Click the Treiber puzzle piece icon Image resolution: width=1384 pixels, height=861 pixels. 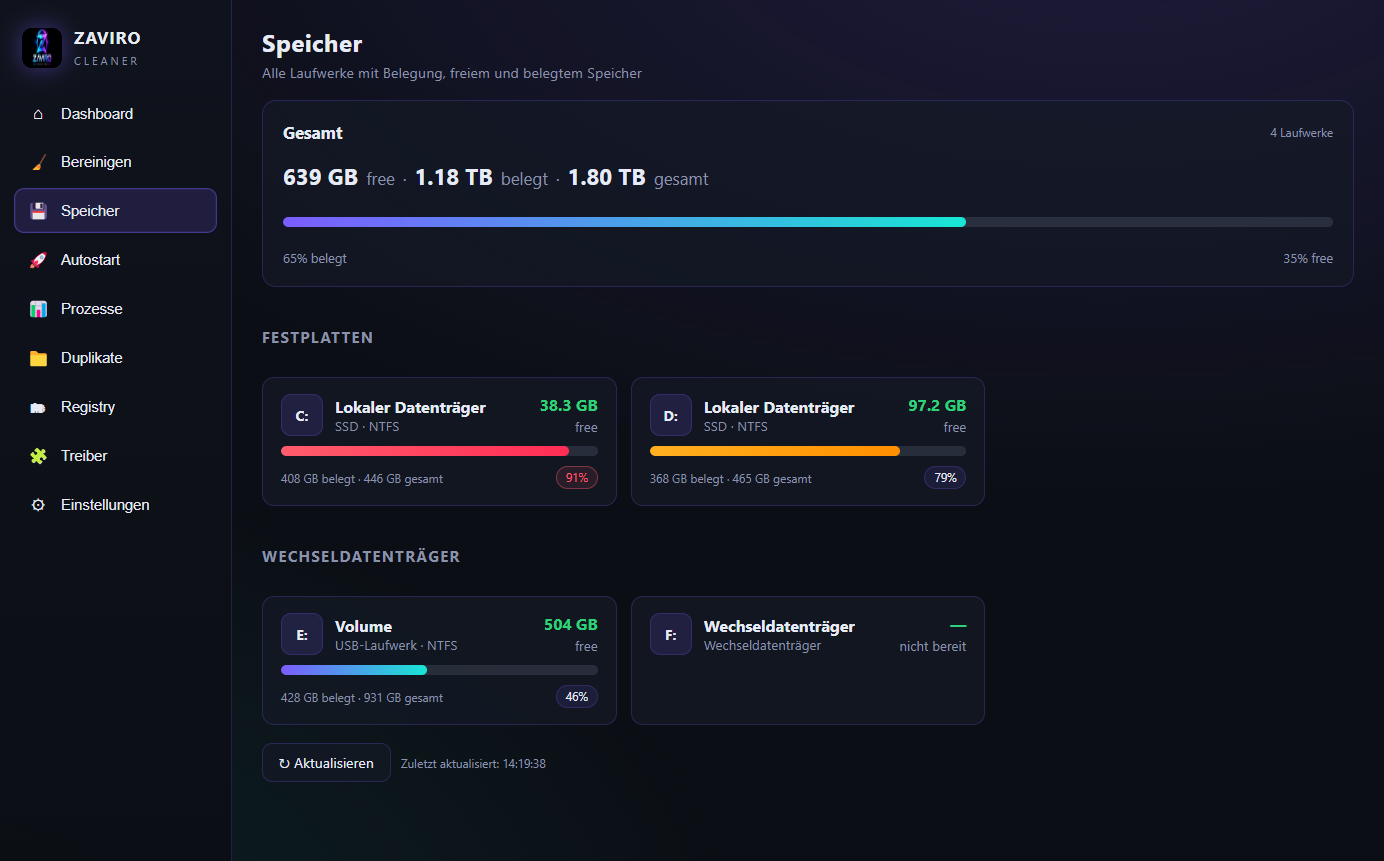[38, 456]
